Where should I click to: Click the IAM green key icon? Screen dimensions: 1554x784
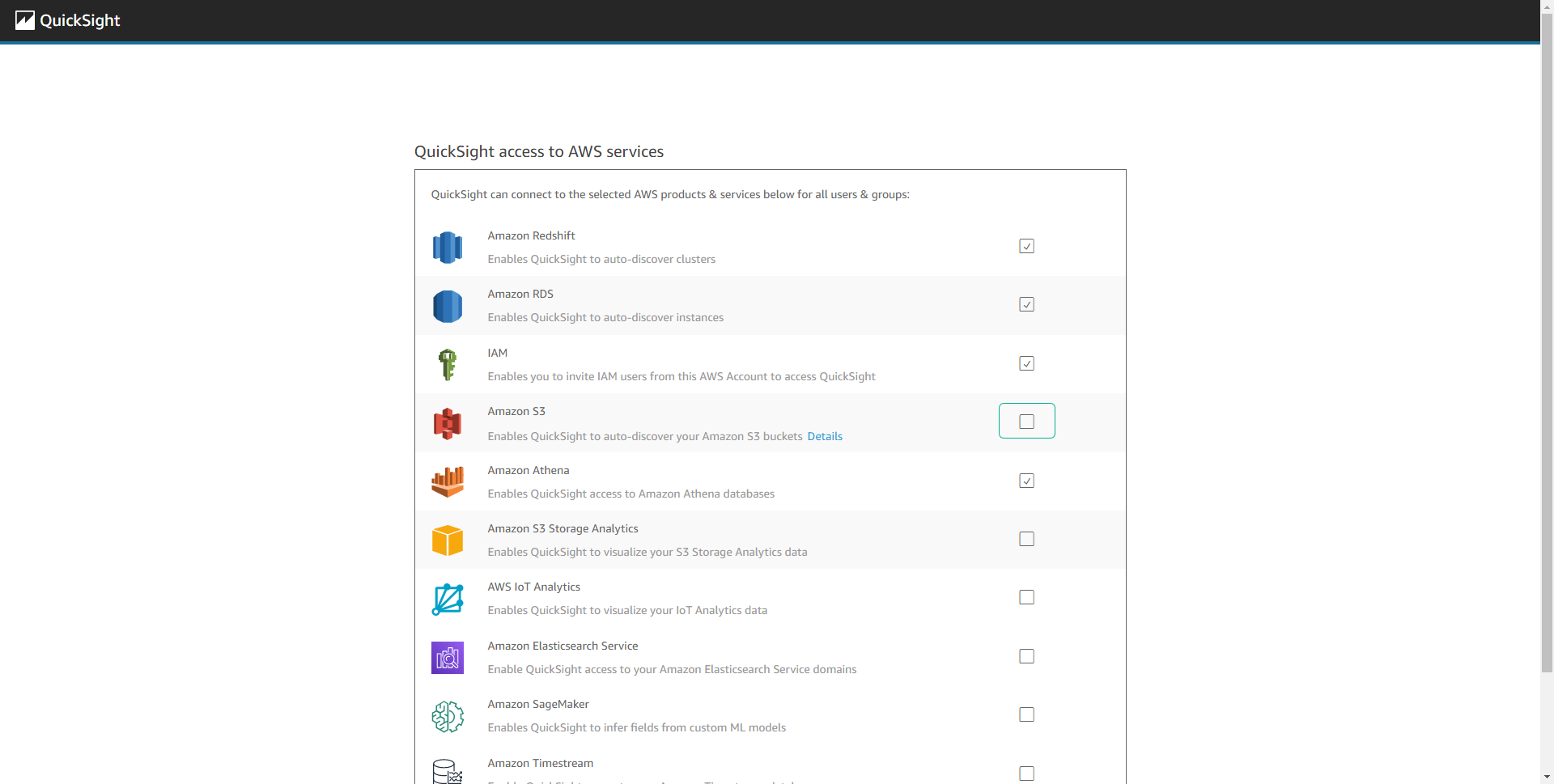point(448,365)
